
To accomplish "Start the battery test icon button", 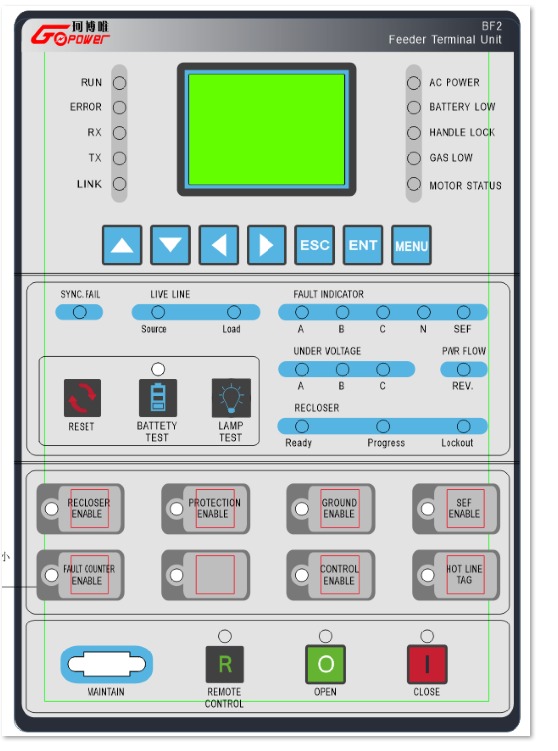I will [158, 398].
